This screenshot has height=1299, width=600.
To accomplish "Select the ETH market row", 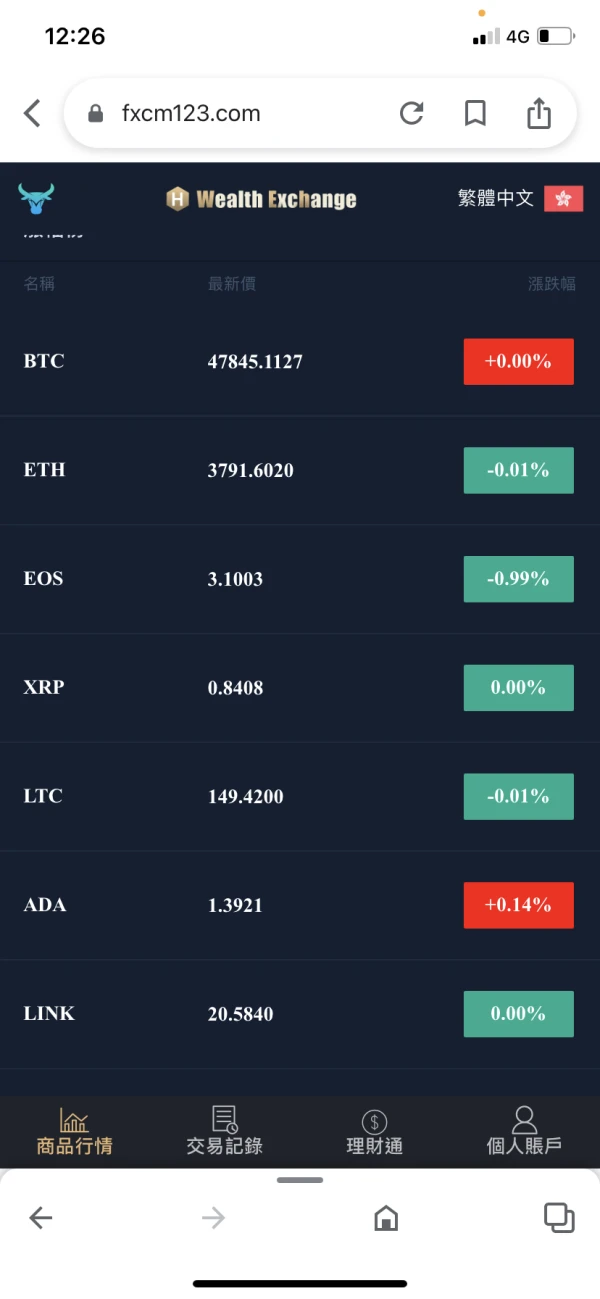I will coord(250,470).
